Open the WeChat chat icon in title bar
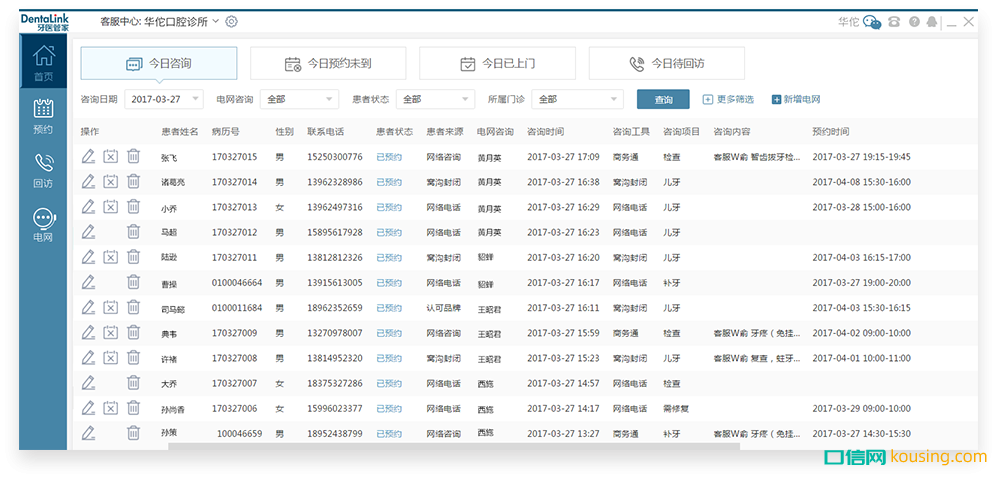The width and height of the screenshot is (998, 480). [x=872, y=22]
